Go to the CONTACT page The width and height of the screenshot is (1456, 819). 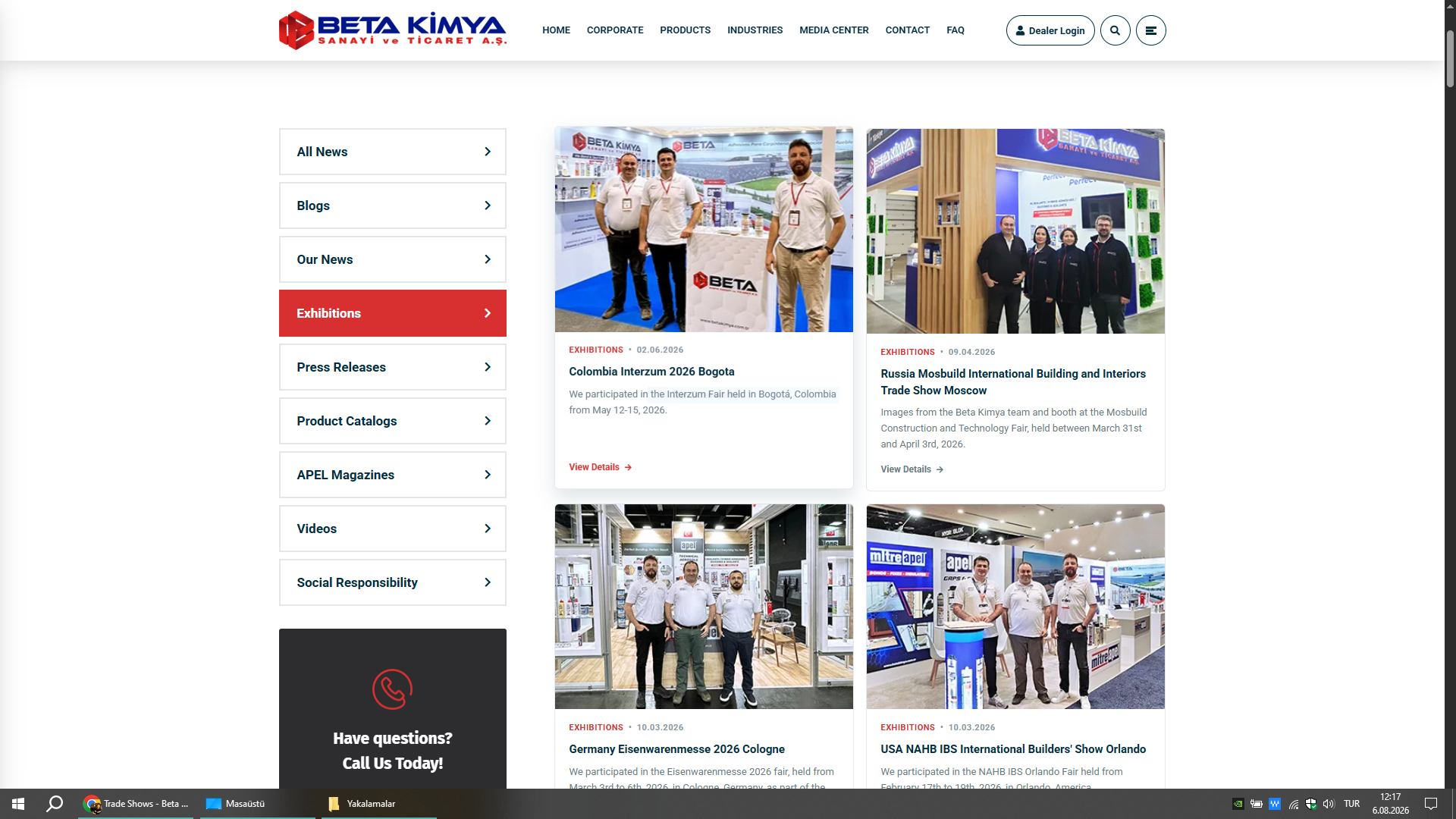(x=907, y=30)
